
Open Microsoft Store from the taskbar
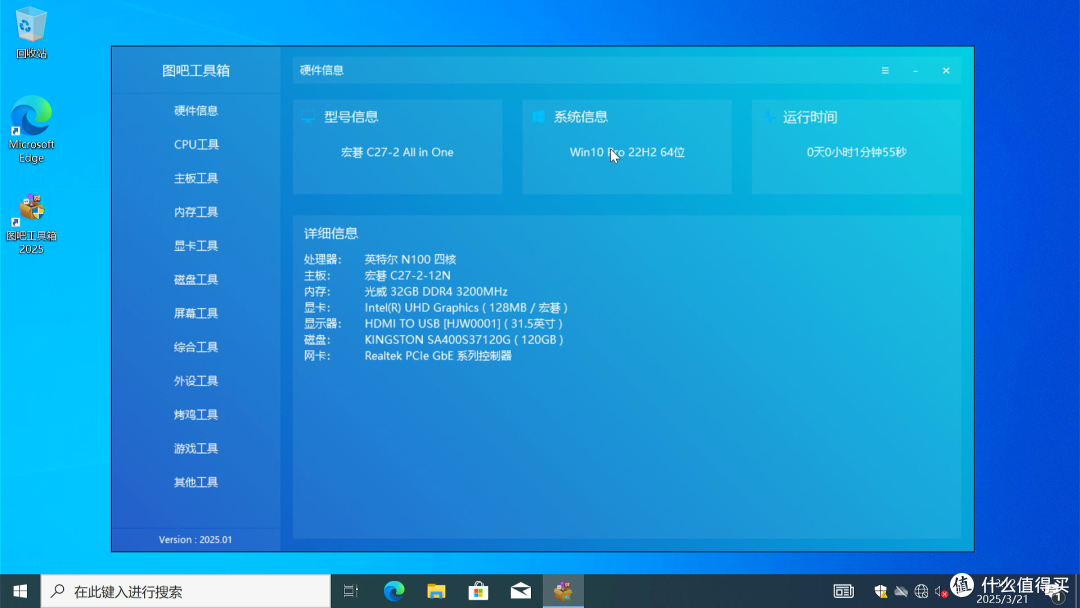(x=478, y=591)
